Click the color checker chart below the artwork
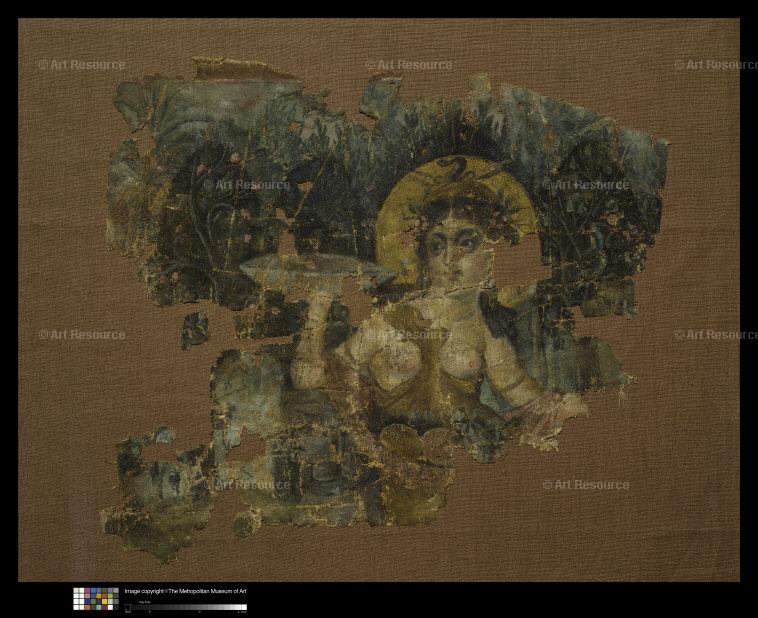This screenshot has height=618, width=758. point(96,599)
